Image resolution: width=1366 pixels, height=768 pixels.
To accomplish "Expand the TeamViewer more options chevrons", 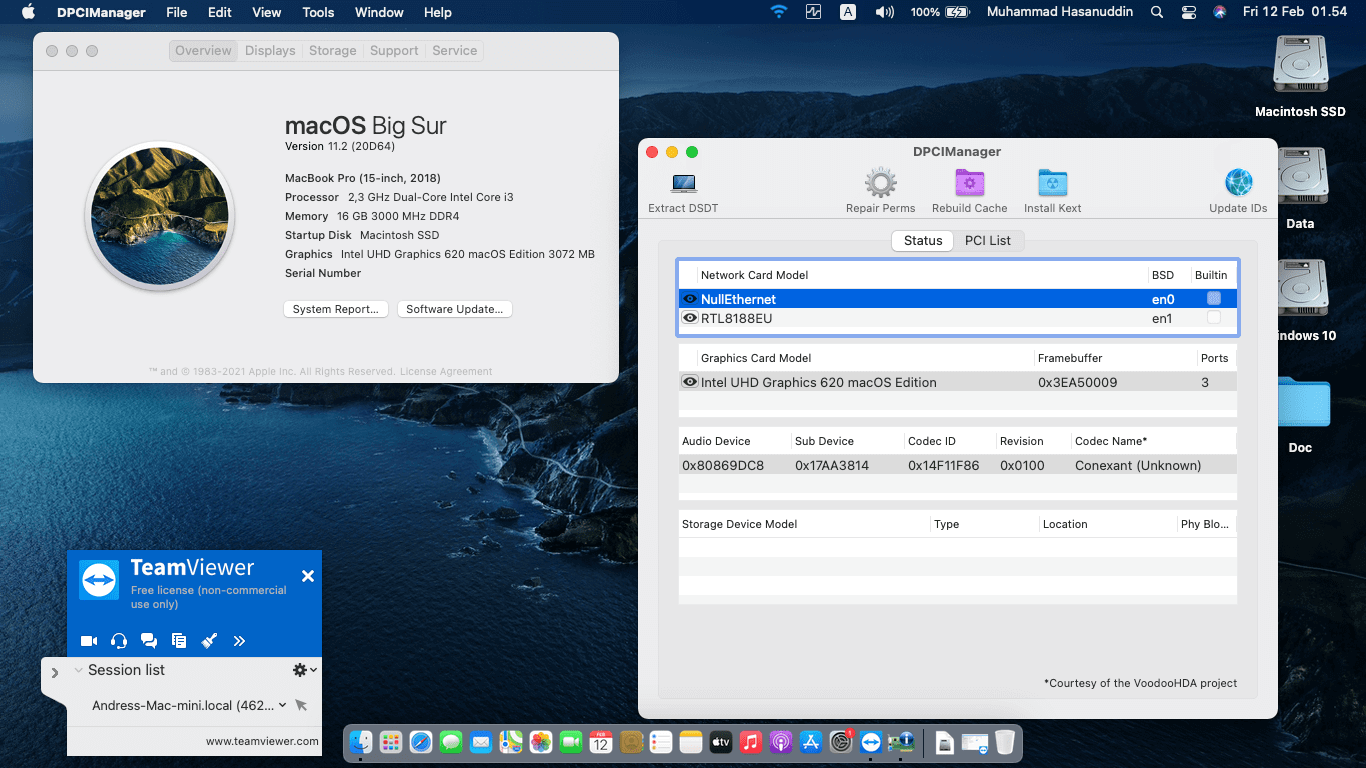I will pos(239,641).
